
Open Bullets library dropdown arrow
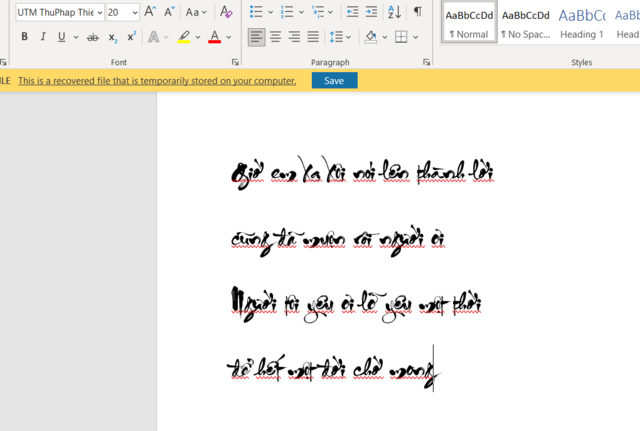tap(270, 12)
